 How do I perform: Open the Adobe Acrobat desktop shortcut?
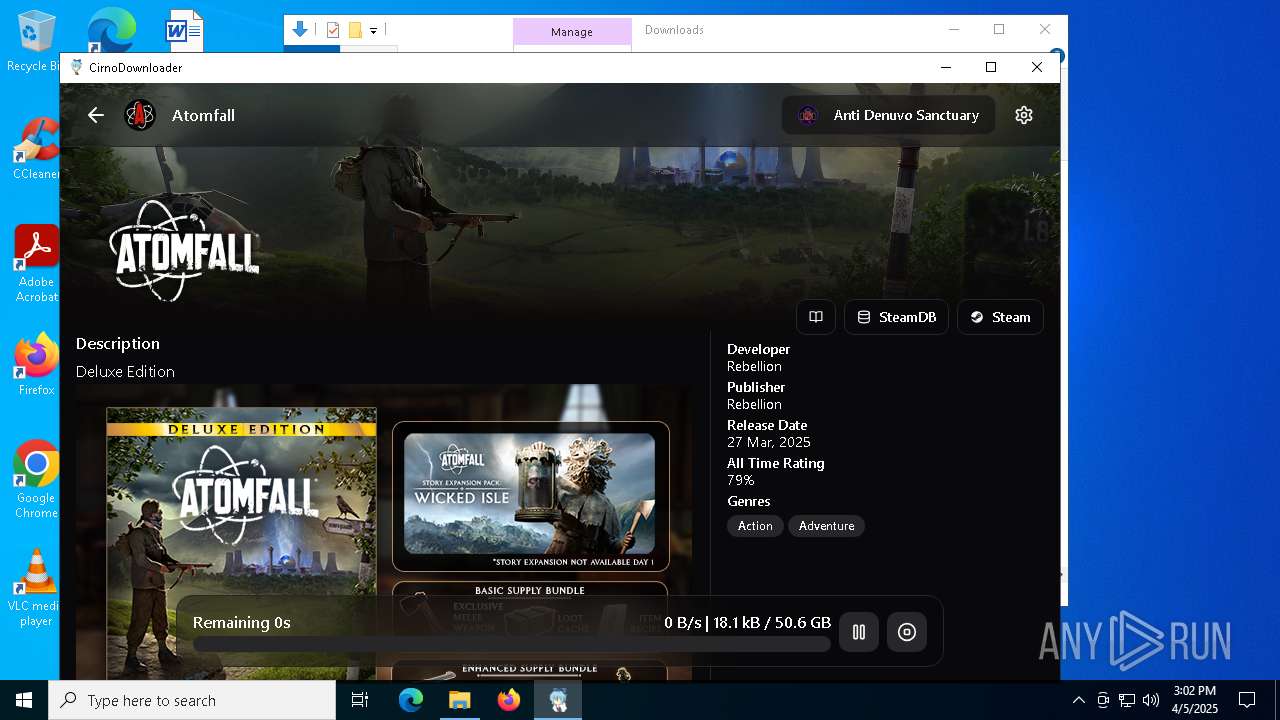click(36, 264)
